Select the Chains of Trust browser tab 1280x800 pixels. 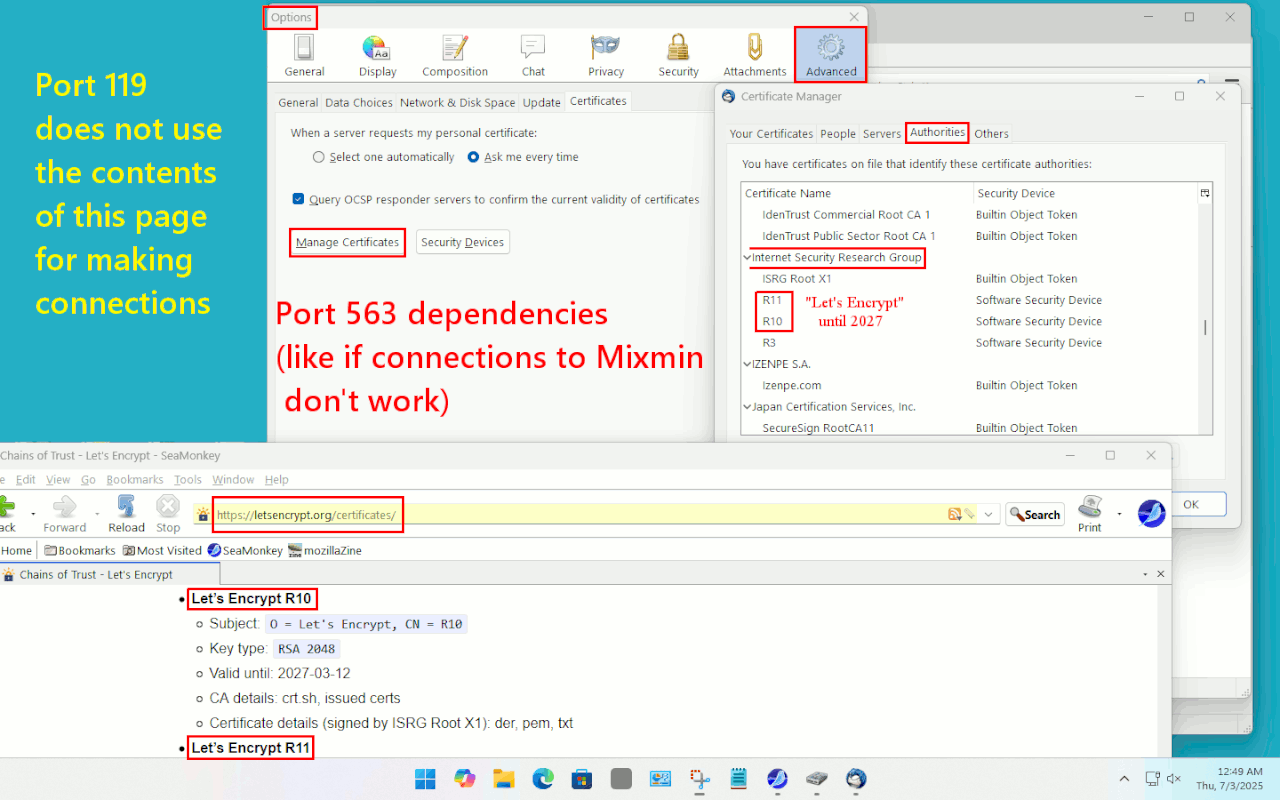point(109,575)
